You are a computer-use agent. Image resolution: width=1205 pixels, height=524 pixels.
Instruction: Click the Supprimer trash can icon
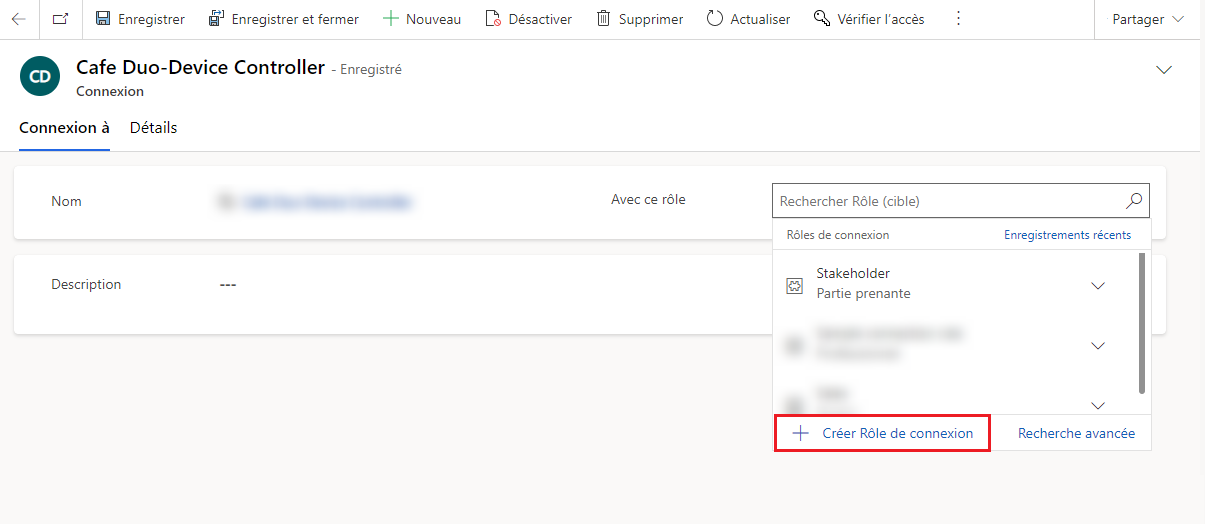click(603, 19)
